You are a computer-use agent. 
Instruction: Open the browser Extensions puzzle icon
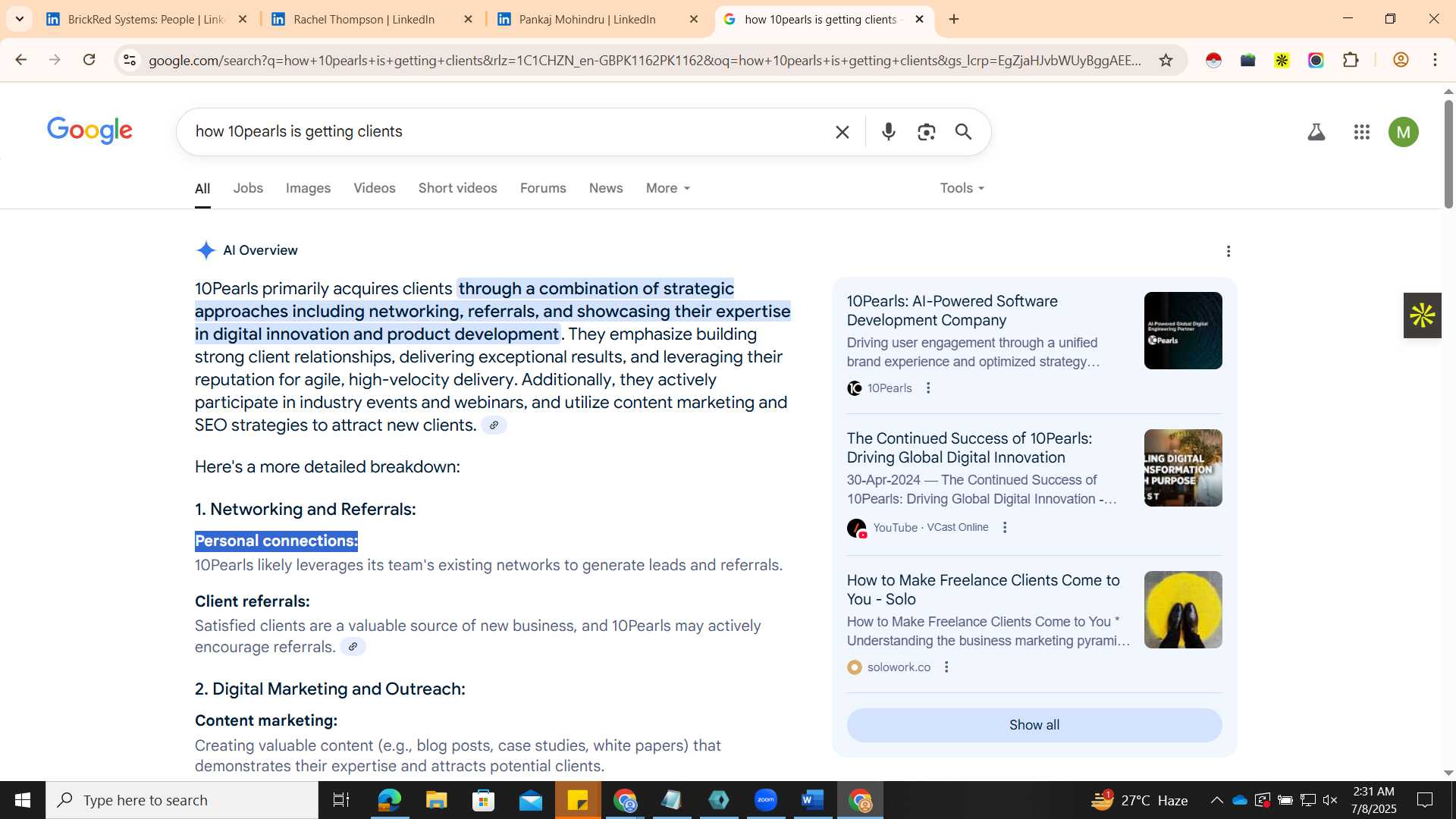(x=1351, y=60)
